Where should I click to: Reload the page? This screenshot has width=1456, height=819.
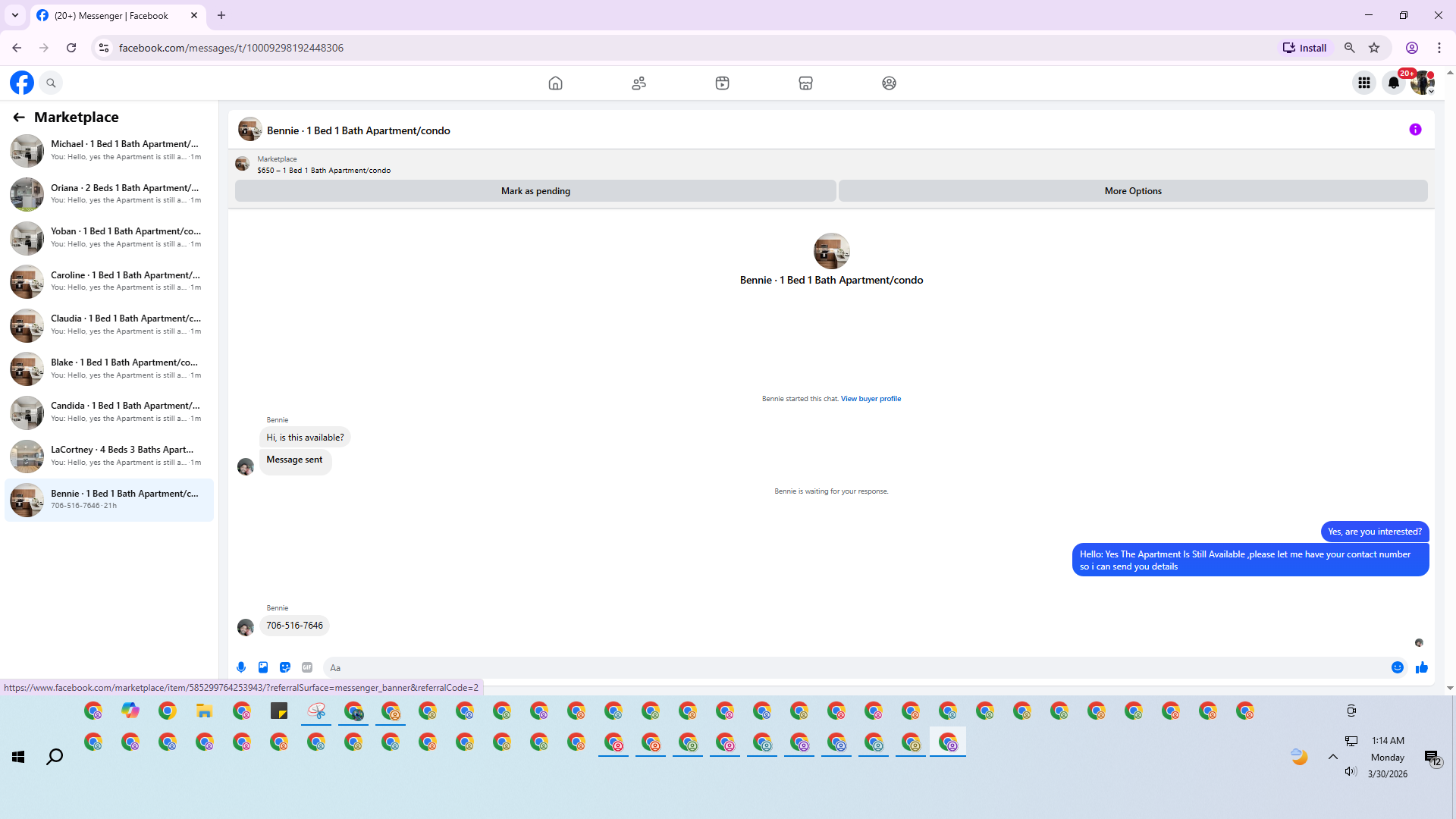pyautogui.click(x=71, y=48)
